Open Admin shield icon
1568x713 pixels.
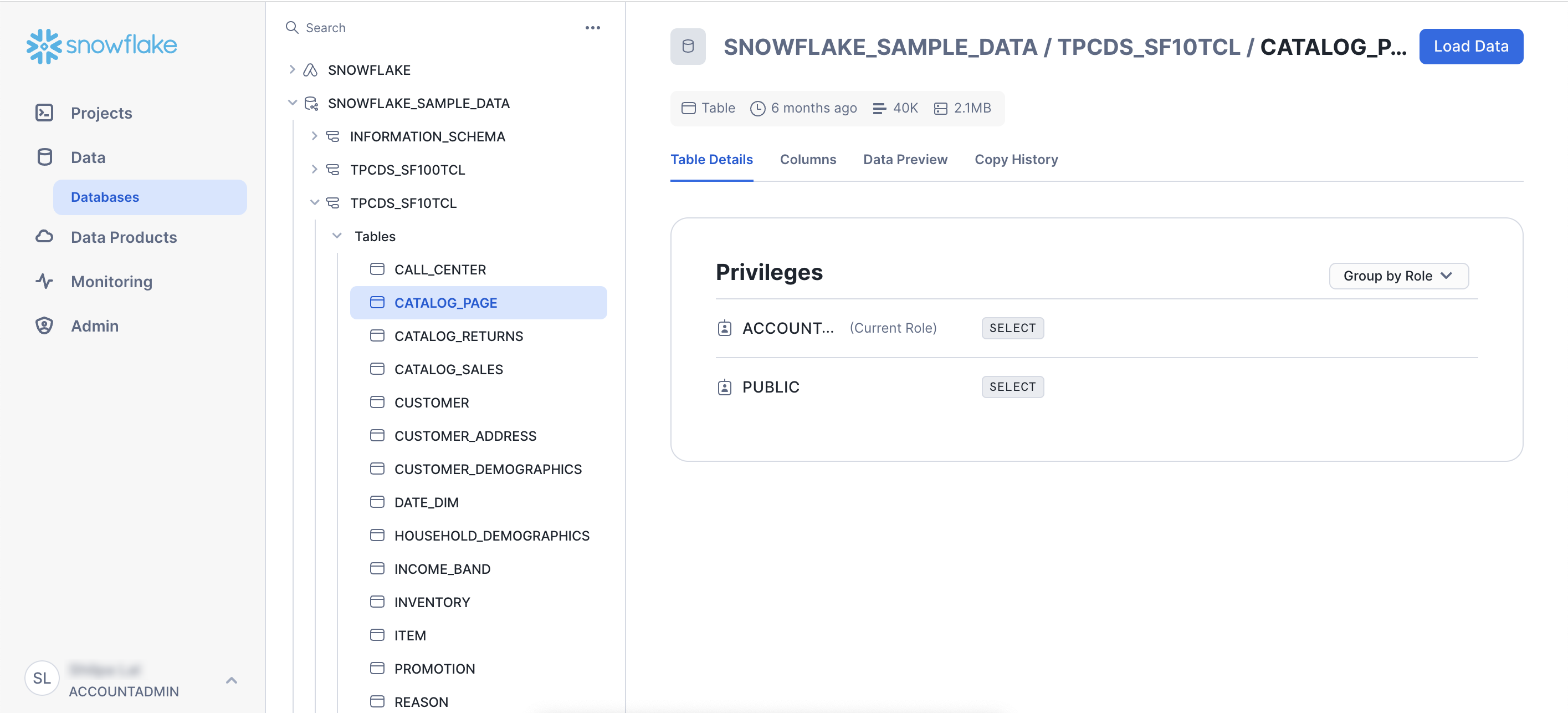pos(44,326)
